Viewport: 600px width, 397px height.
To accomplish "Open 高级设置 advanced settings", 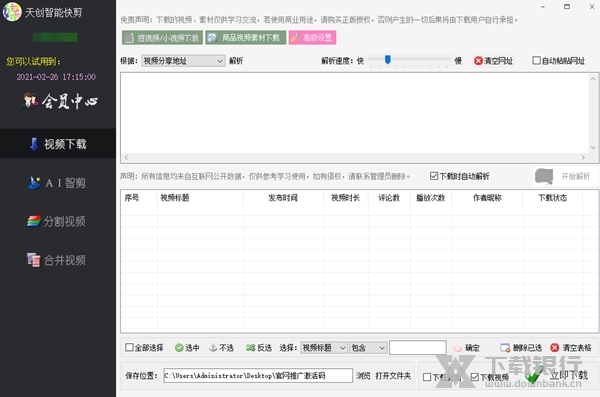I will coord(312,38).
